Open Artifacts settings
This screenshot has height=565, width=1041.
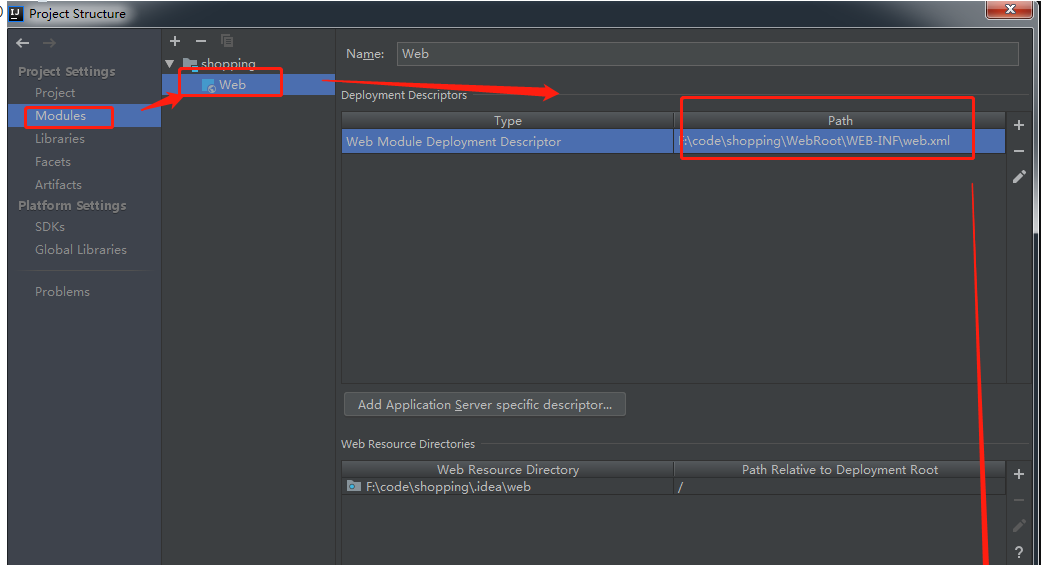point(58,185)
